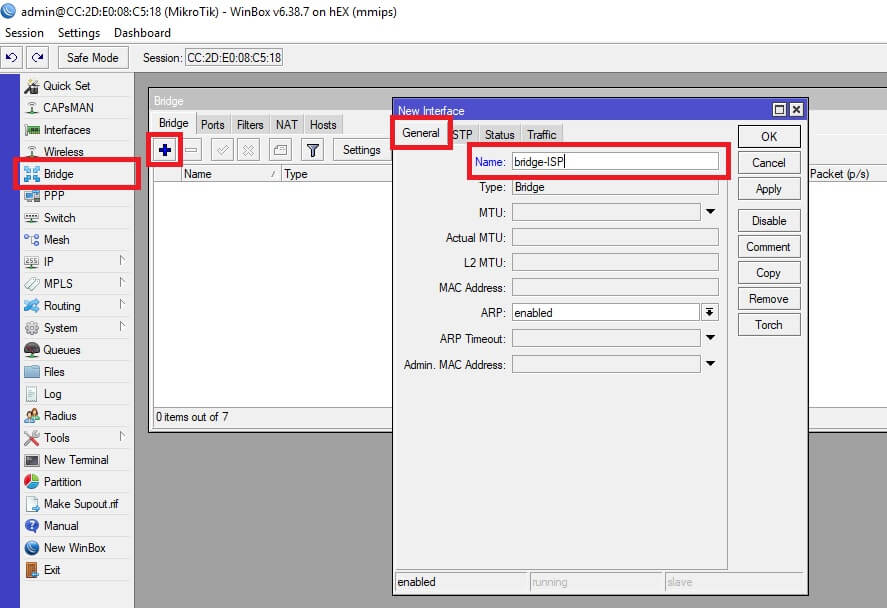This screenshot has height=608, width=887.
Task: Sort by the Name column header
Action: (x=231, y=174)
